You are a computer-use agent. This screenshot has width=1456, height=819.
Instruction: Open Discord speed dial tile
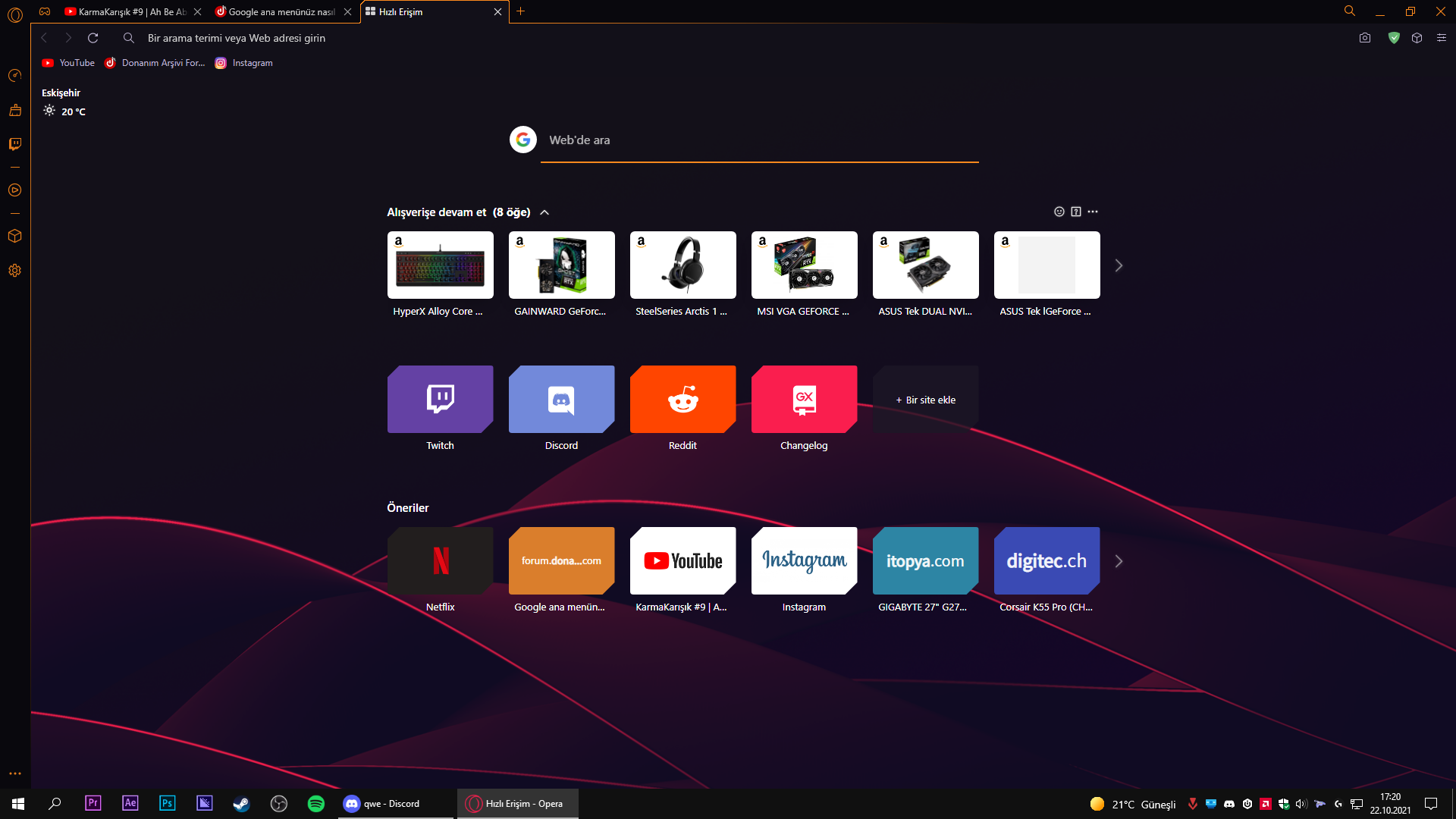click(x=561, y=399)
